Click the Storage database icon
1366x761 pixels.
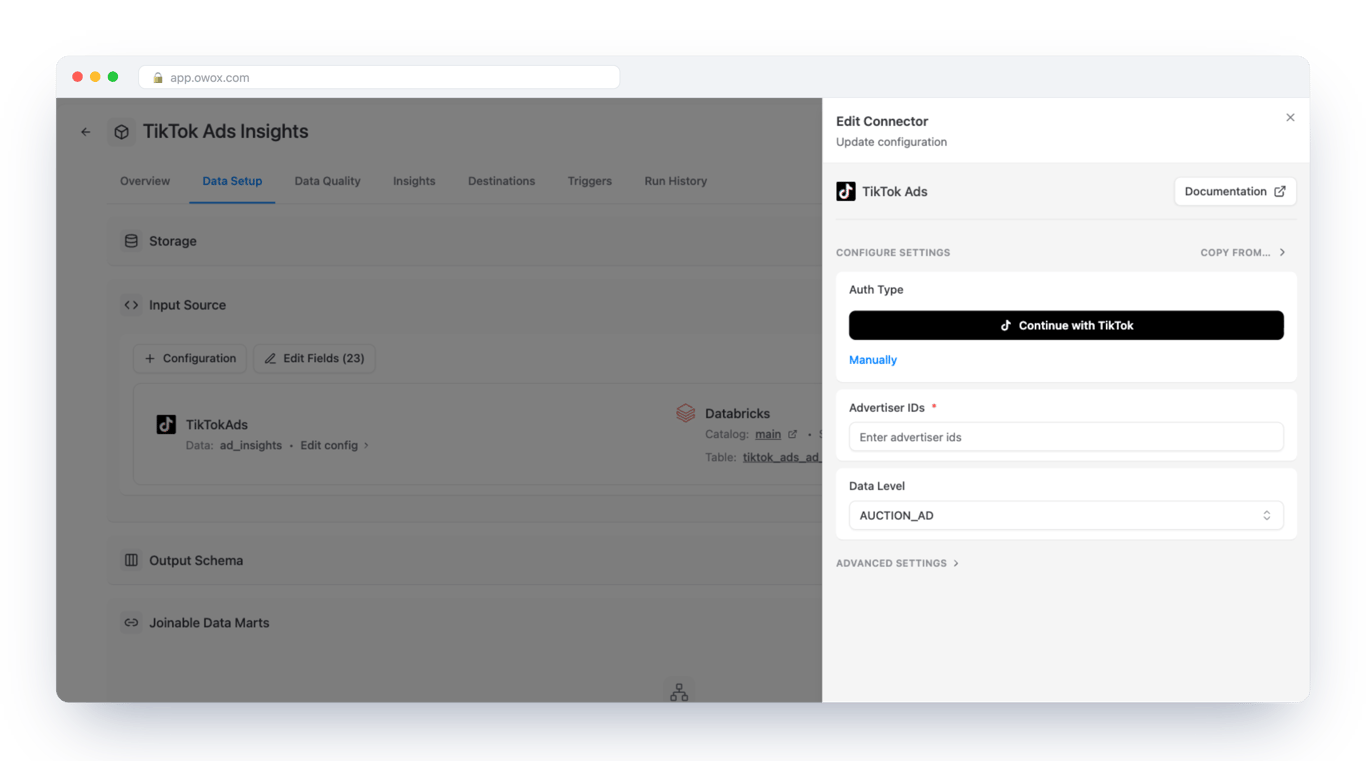point(131,241)
